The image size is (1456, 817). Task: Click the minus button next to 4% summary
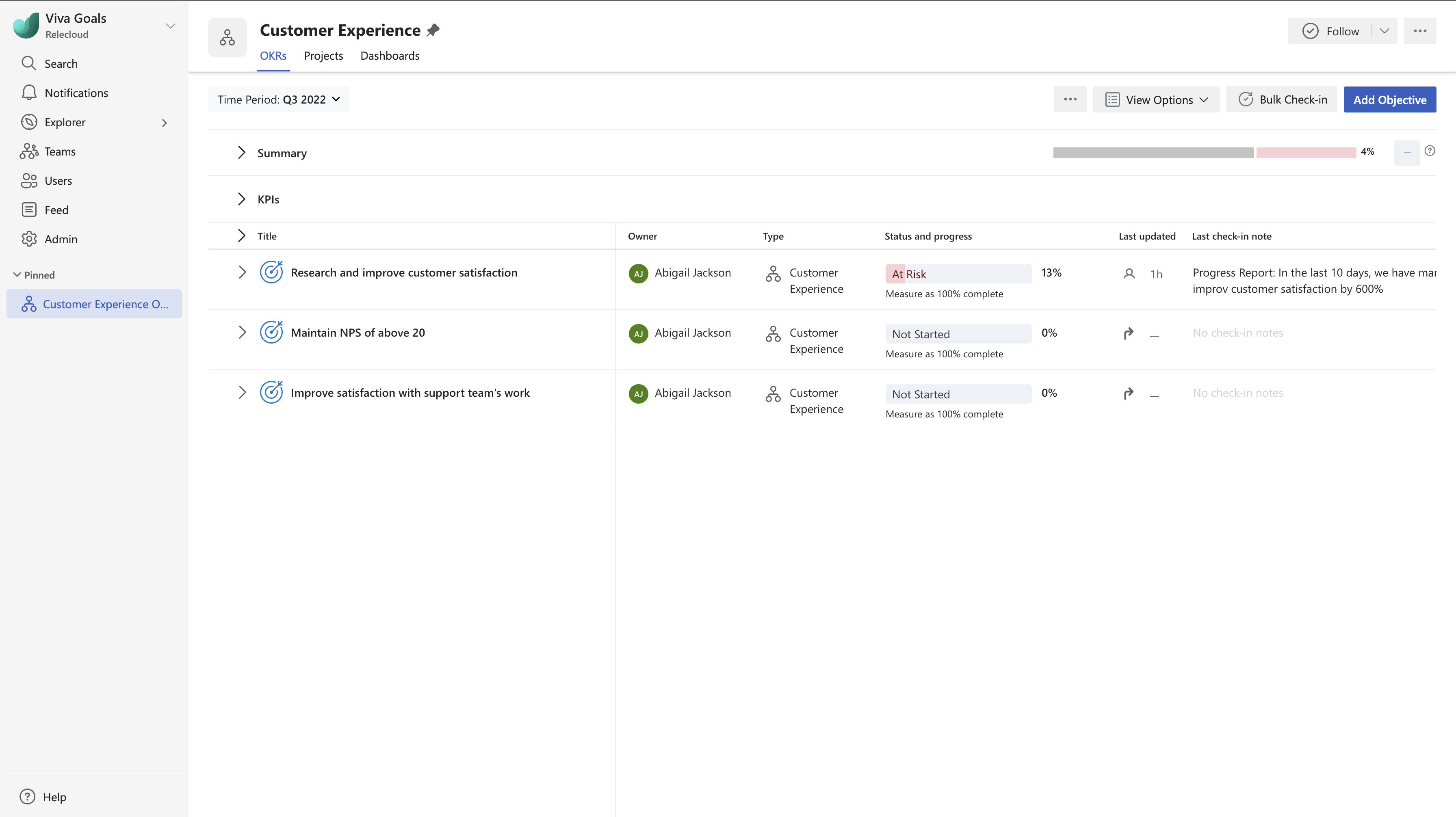1407,153
